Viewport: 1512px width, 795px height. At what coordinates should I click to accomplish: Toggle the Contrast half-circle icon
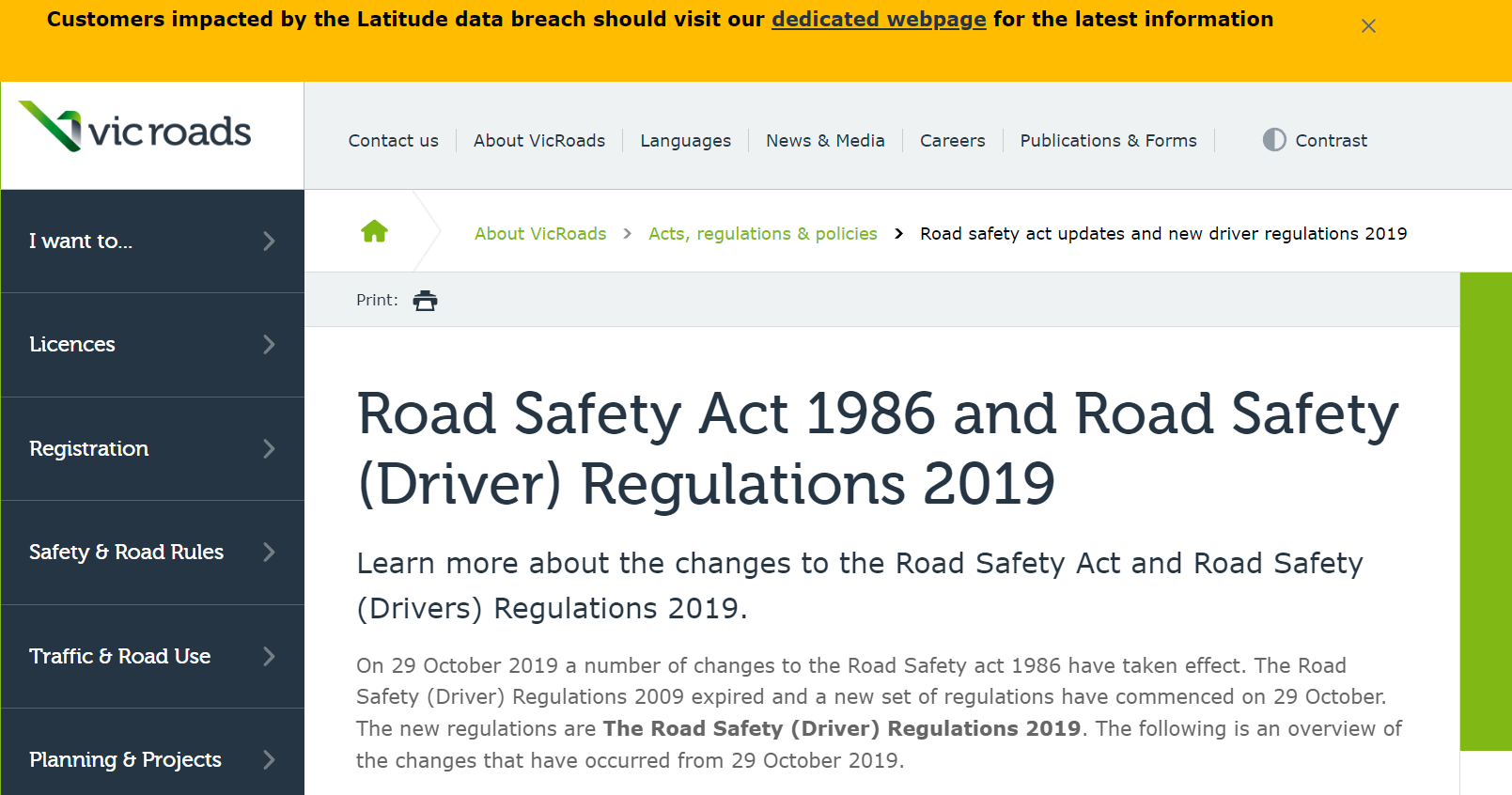click(x=1273, y=140)
